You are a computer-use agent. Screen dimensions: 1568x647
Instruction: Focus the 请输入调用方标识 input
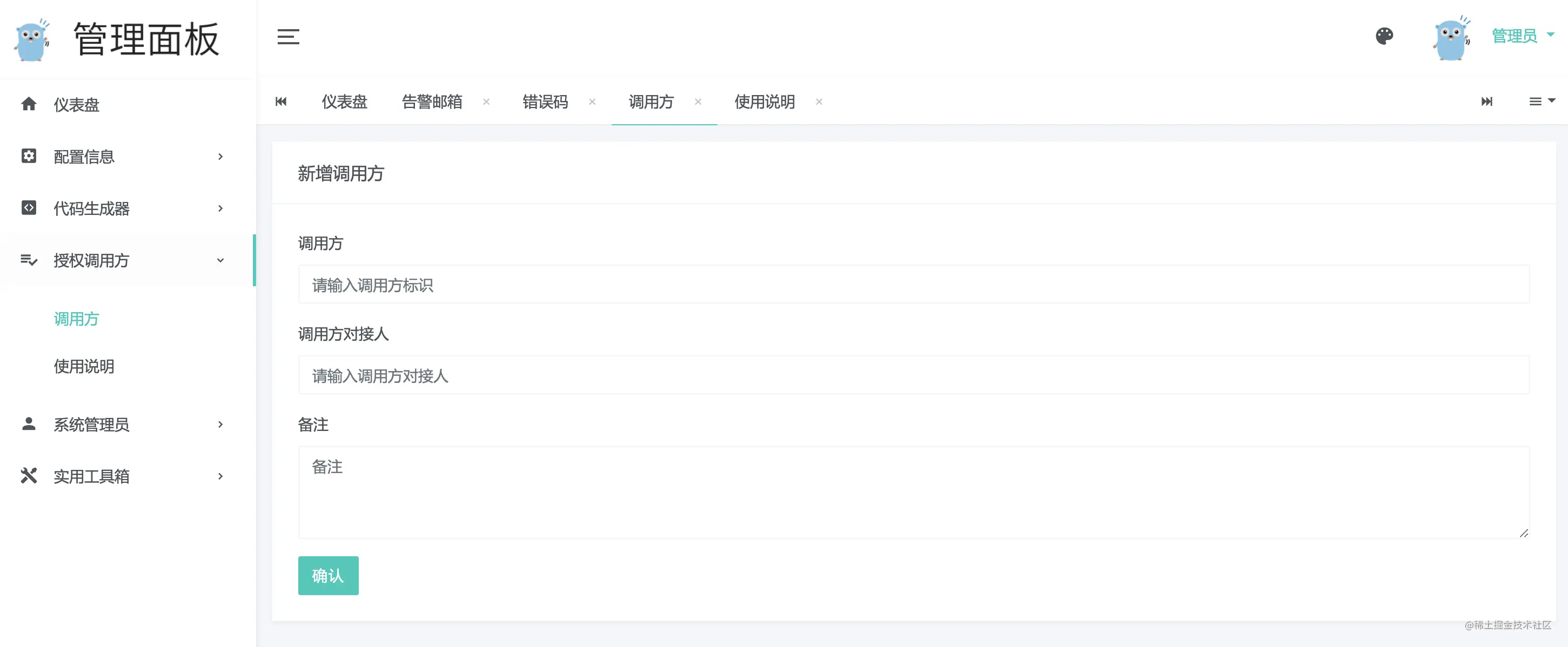pos(914,284)
